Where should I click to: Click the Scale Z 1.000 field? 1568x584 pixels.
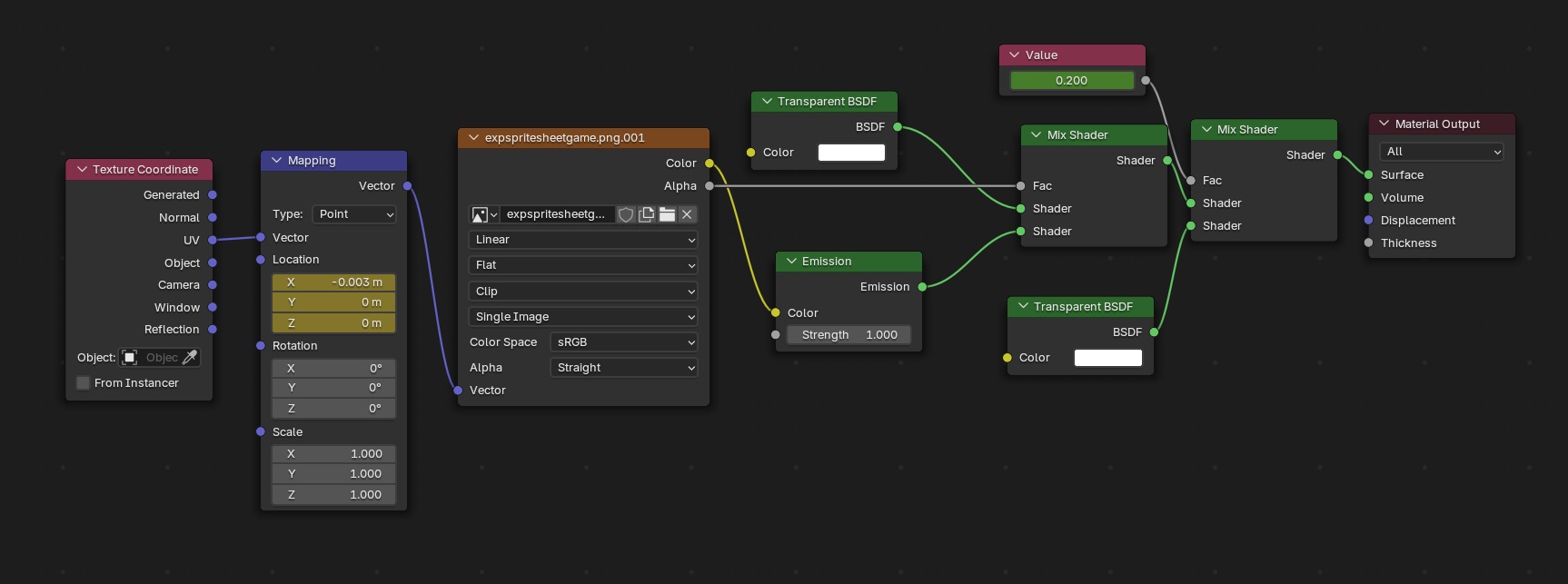coord(333,495)
